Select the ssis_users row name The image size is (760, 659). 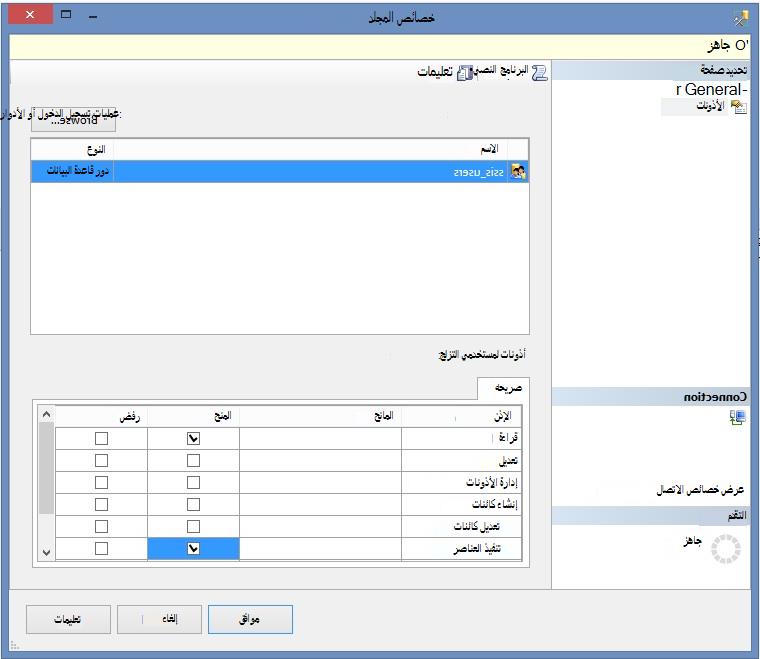(479, 172)
